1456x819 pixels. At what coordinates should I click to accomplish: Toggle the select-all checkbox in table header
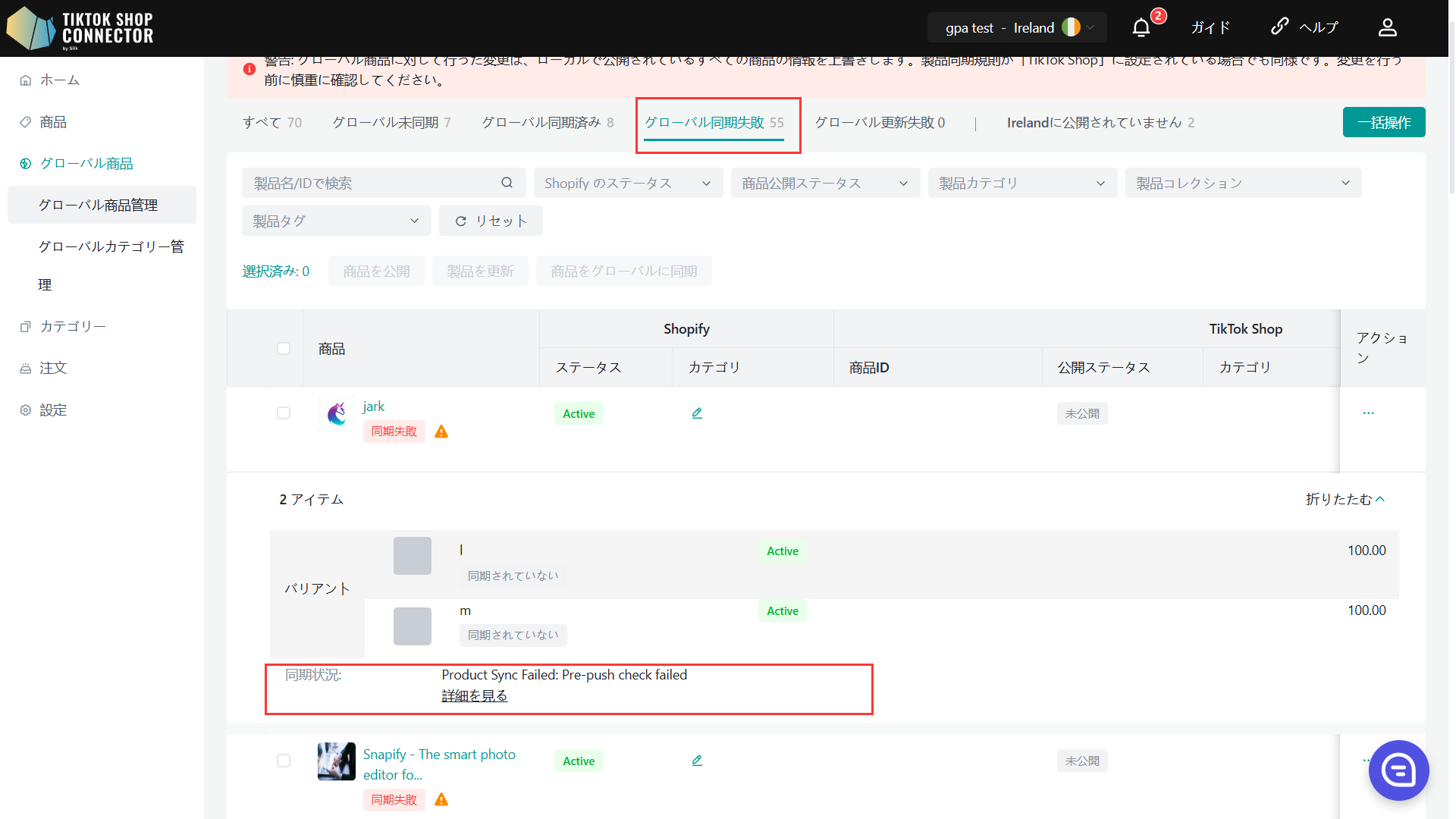coord(284,348)
